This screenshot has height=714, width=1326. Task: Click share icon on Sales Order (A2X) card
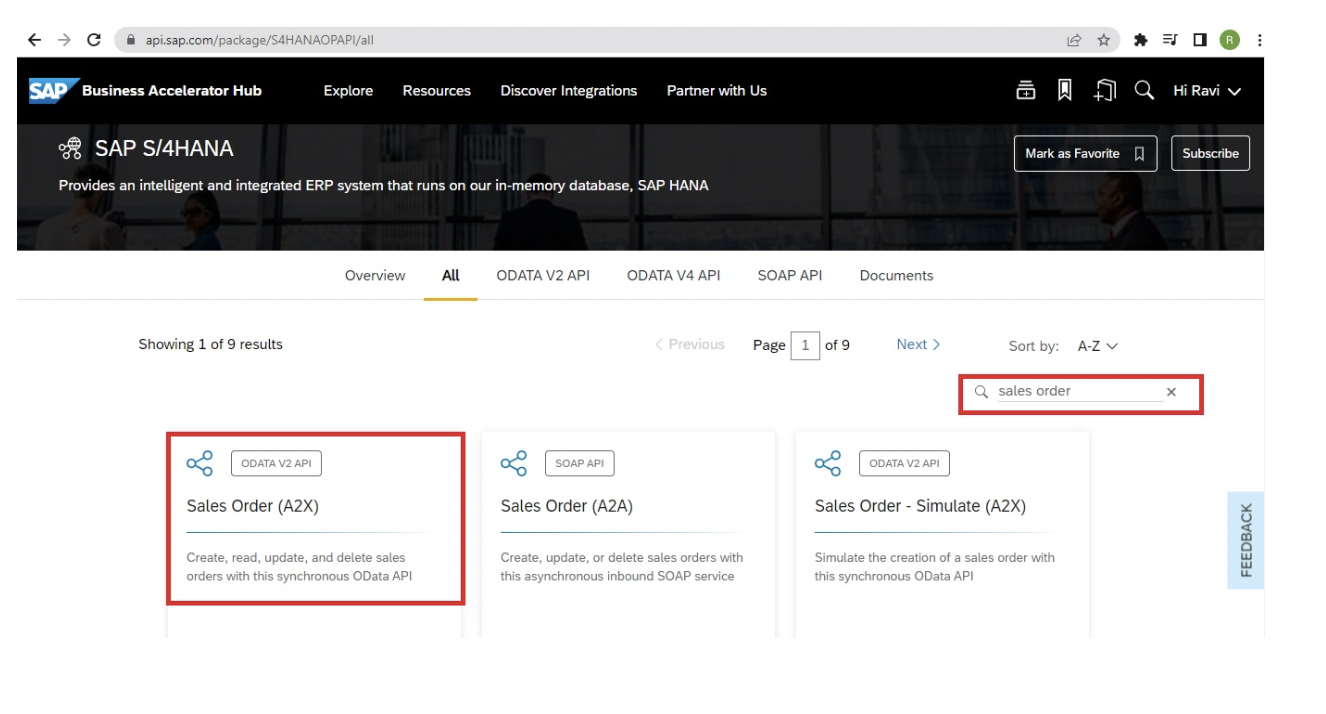200,463
